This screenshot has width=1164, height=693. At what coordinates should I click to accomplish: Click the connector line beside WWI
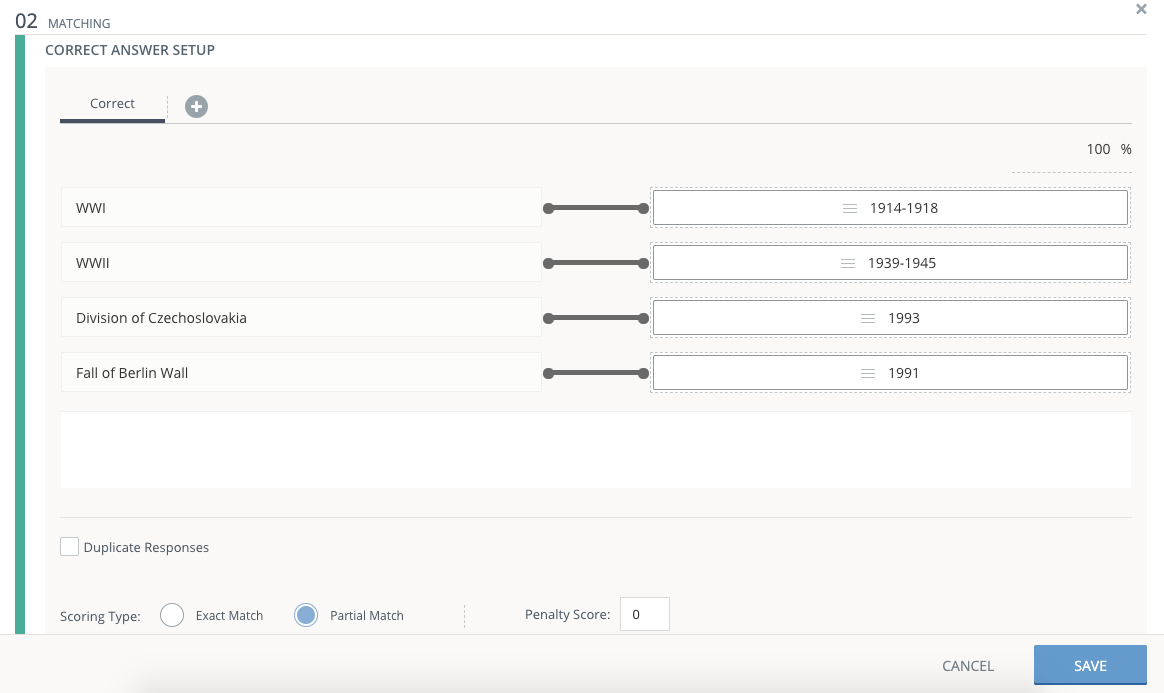596,209
